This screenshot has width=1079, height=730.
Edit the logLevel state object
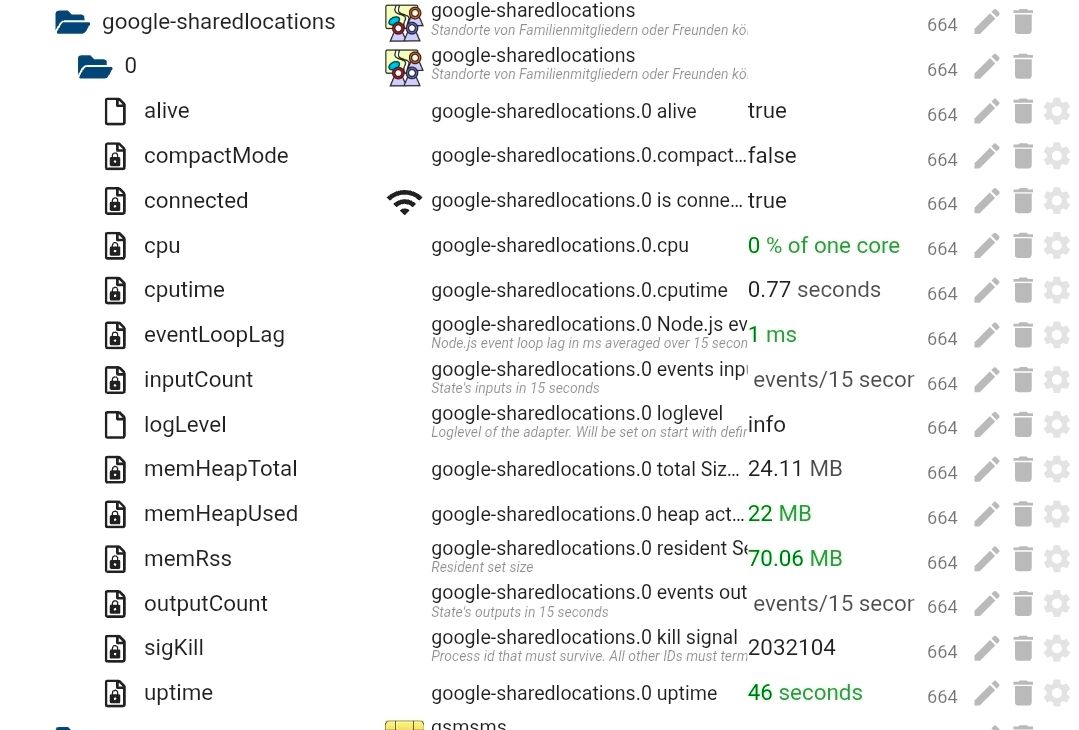[x=987, y=425]
